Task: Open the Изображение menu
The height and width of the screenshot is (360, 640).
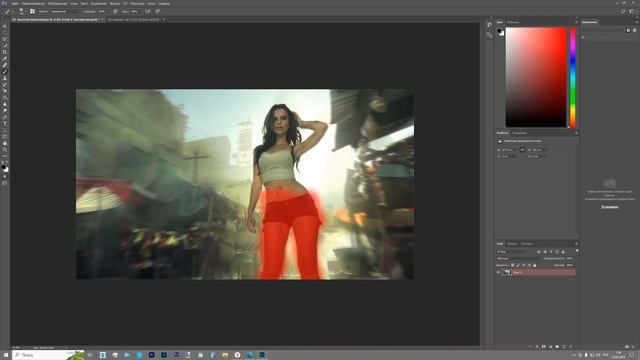Action: point(57,3)
